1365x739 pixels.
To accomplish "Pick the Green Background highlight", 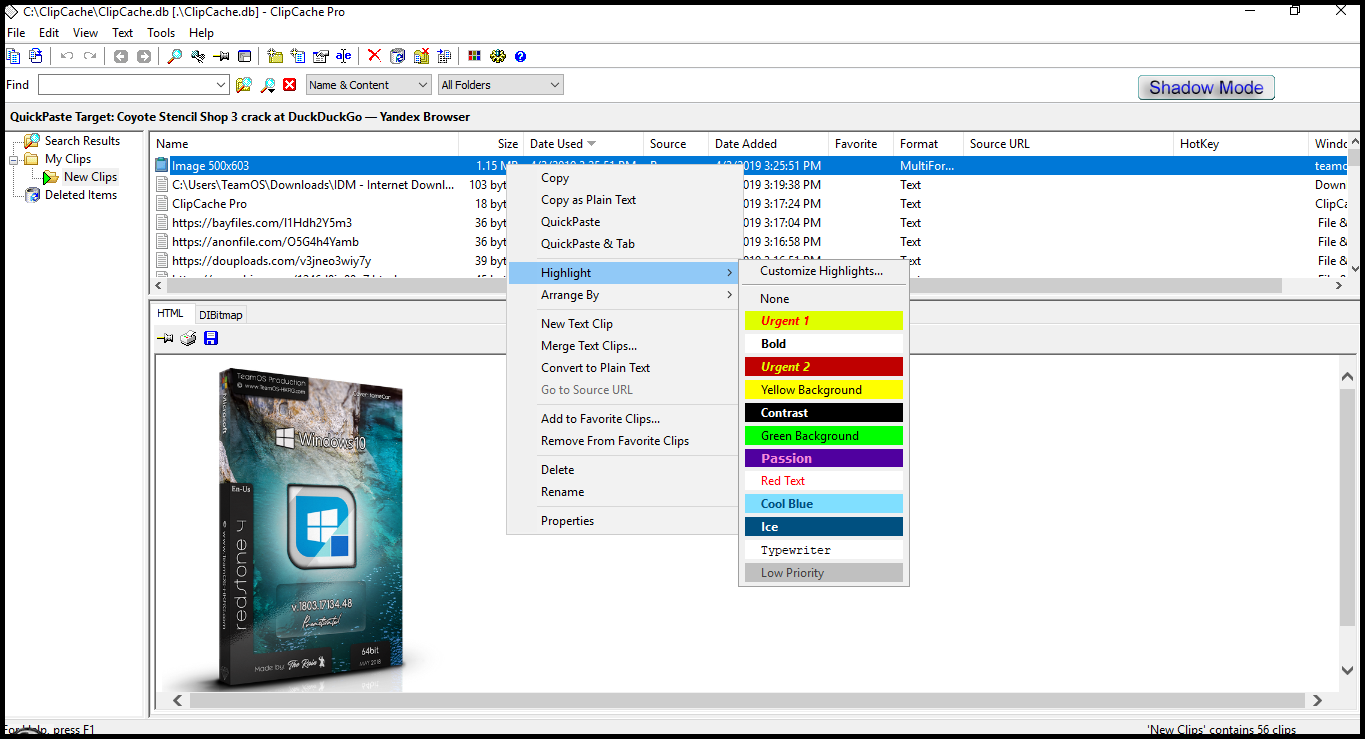I will coord(824,436).
